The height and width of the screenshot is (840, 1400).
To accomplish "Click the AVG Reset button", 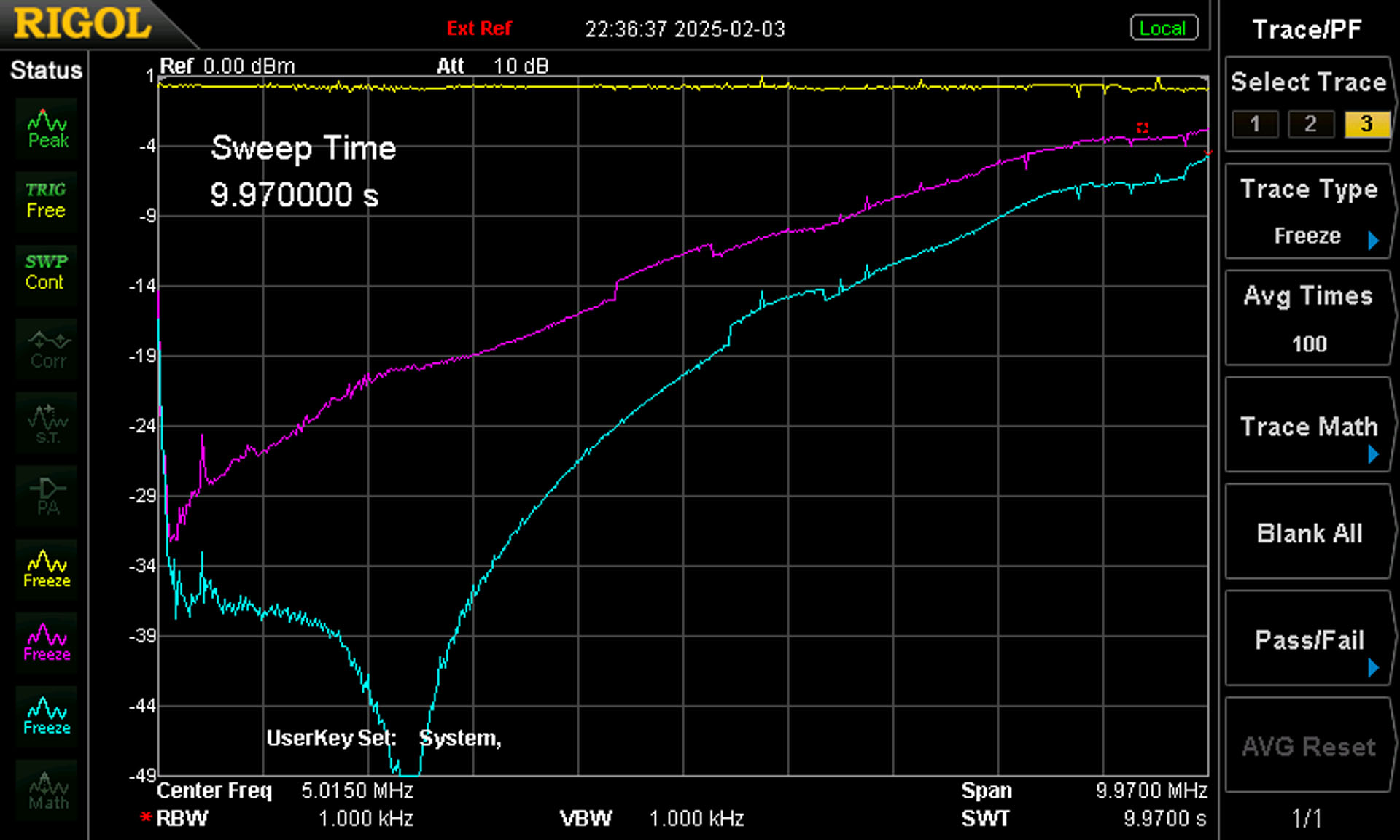I will [x=1309, y=745].
